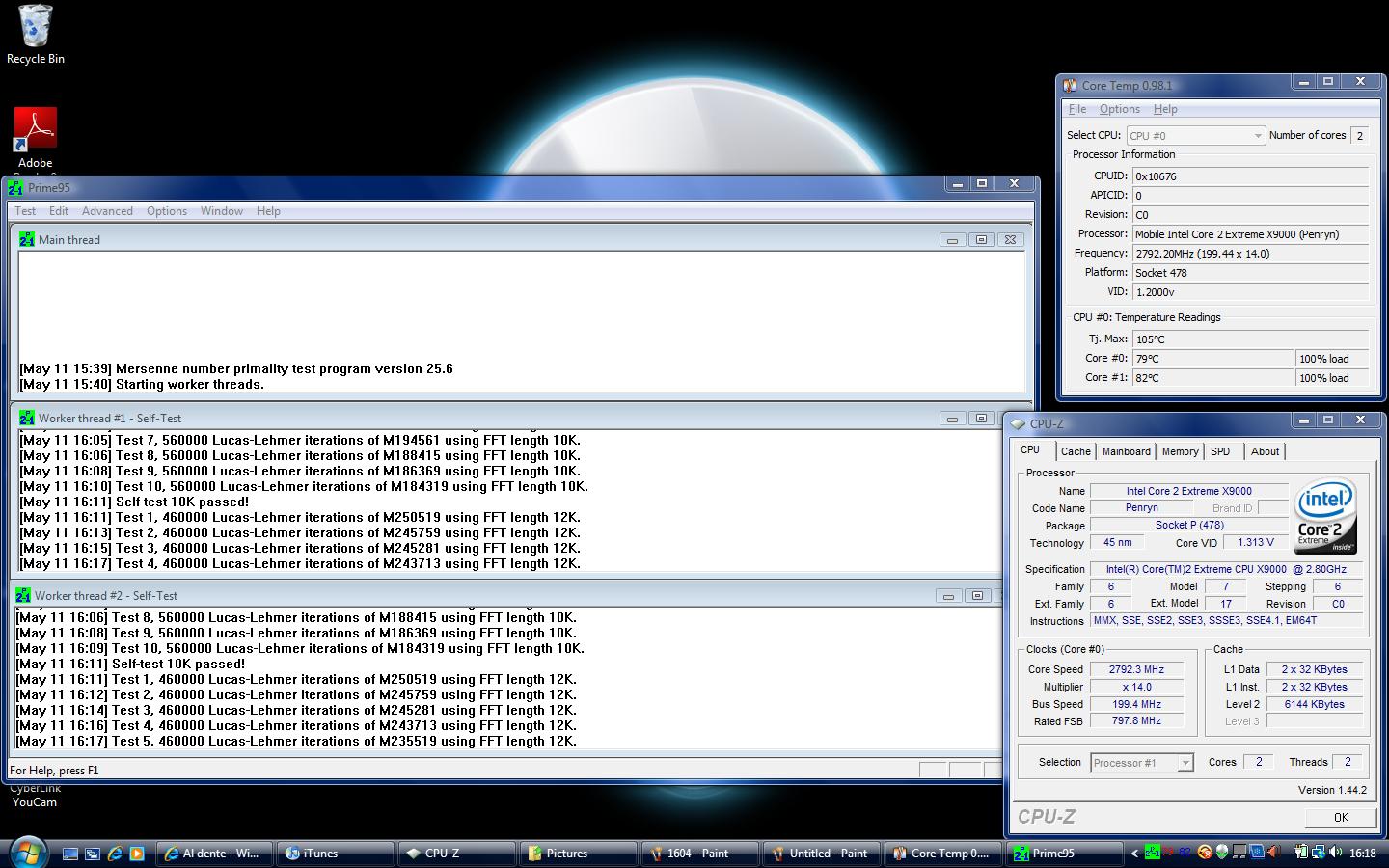1389x868 pixels.
Task: Open the File menu in Core Temp
Action: (x=1077, y=109)
